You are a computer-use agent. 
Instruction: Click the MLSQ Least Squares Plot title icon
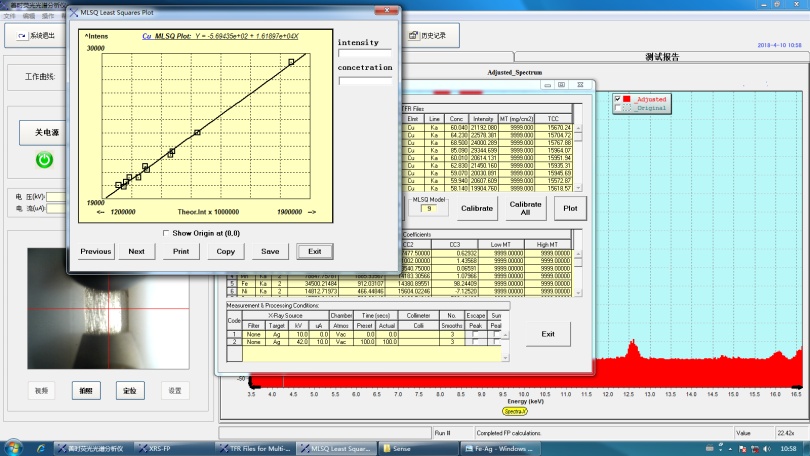(74, 12)
